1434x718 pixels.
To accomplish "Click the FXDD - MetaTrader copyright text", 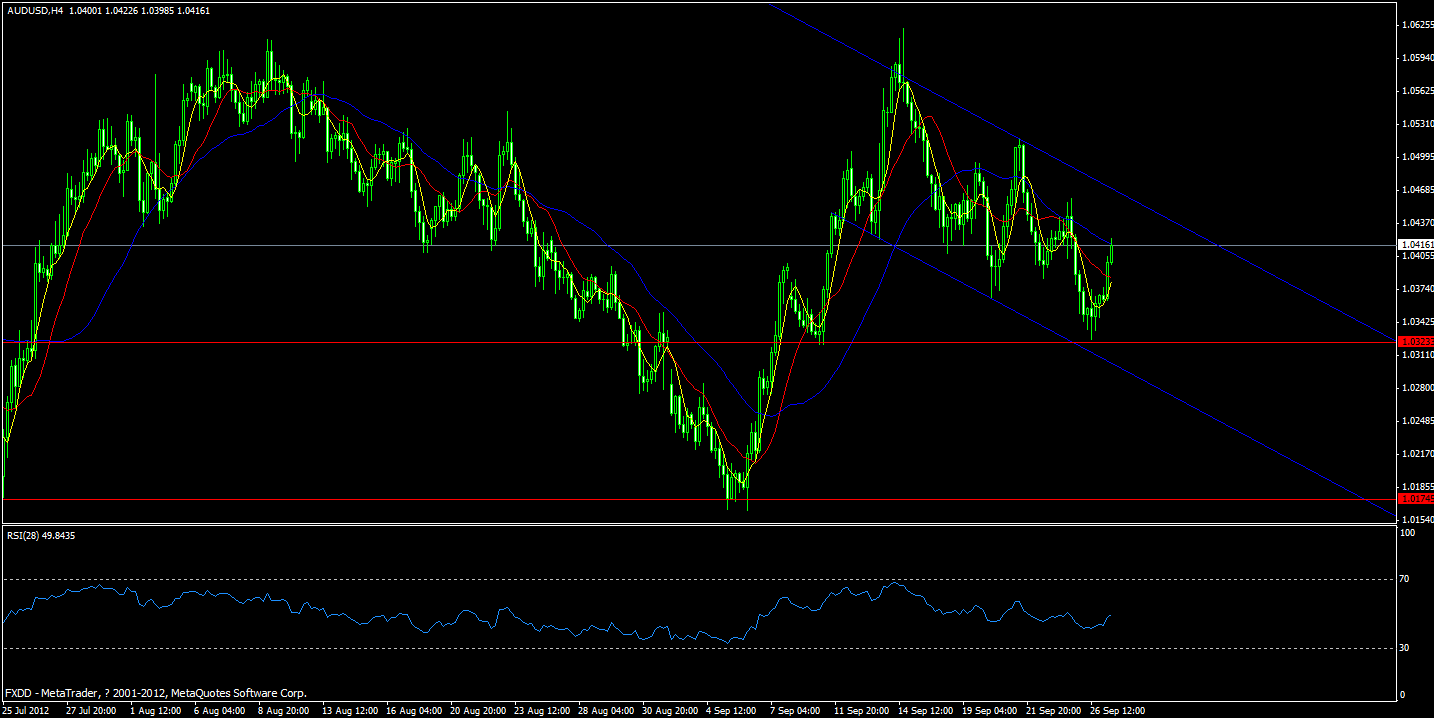I will (155, 692).
